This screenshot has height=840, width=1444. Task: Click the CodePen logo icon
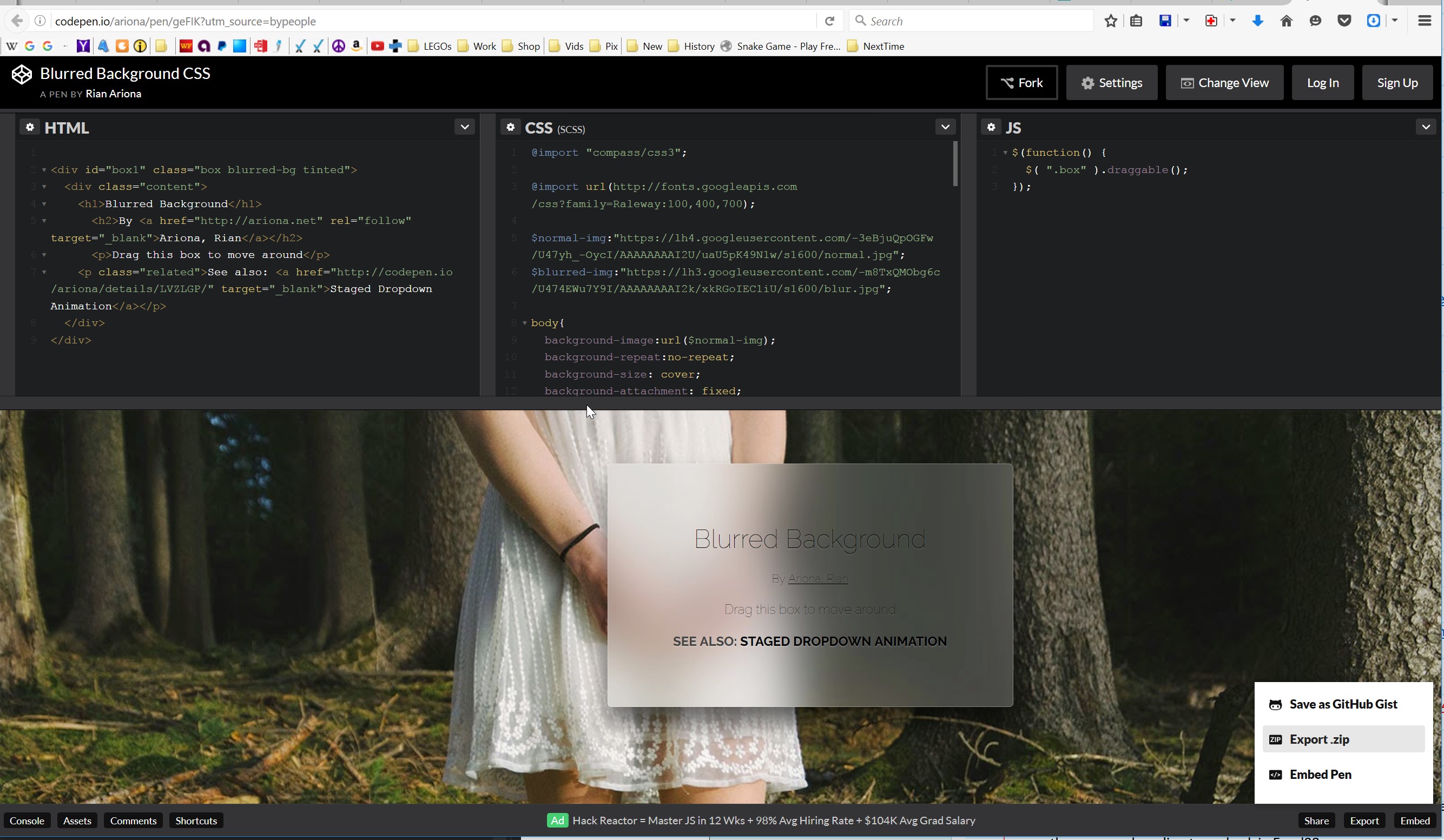pos(22,75)
